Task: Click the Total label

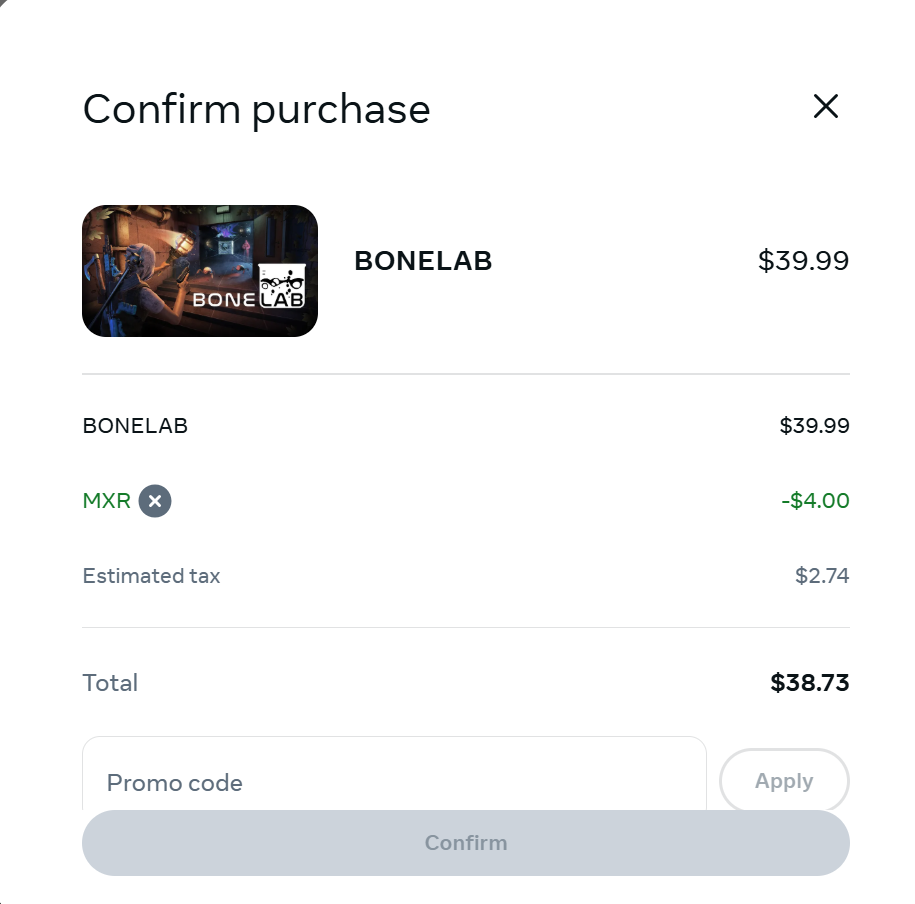Action: 110,683
